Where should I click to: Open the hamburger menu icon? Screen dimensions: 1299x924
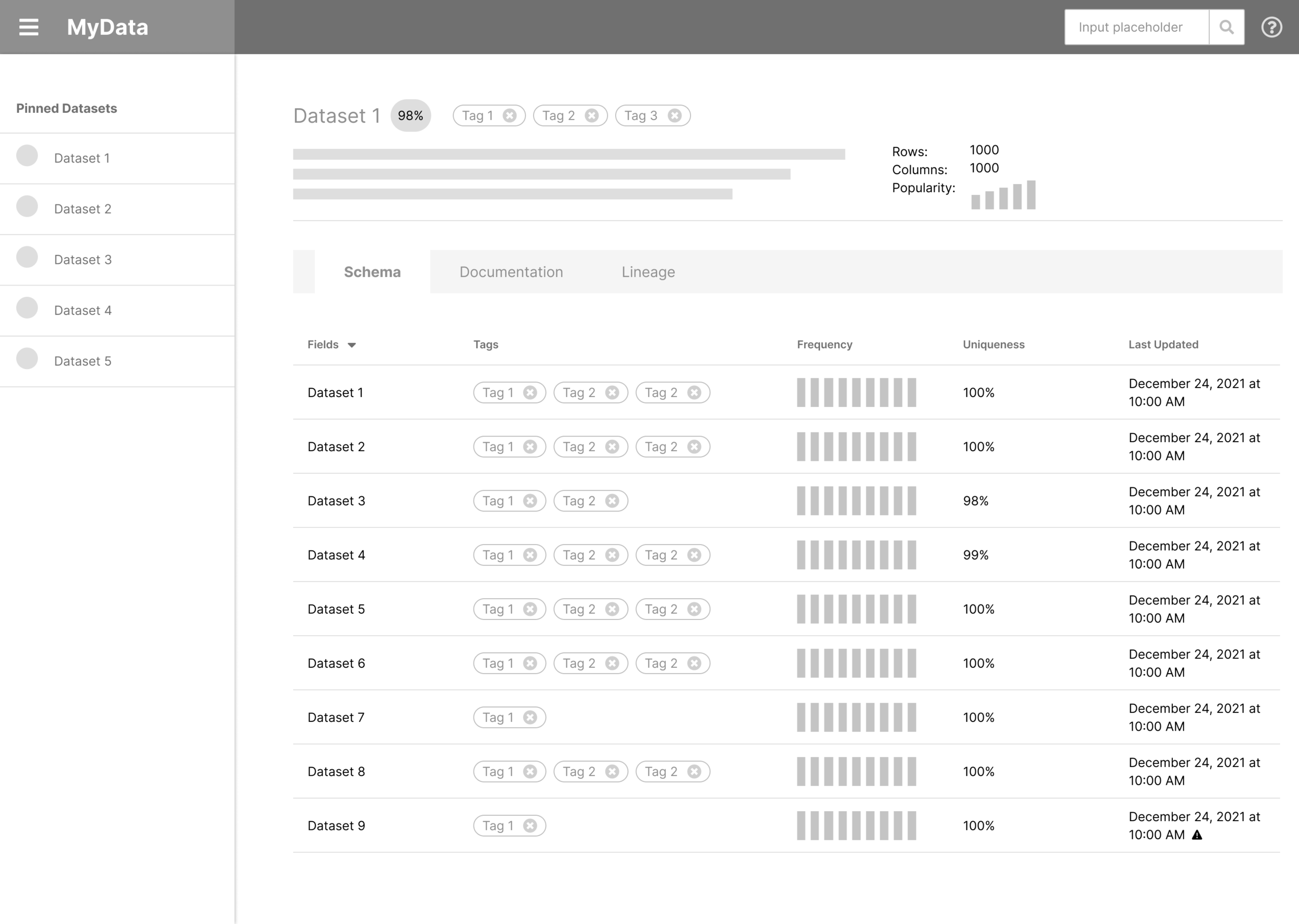coord(29,27)
